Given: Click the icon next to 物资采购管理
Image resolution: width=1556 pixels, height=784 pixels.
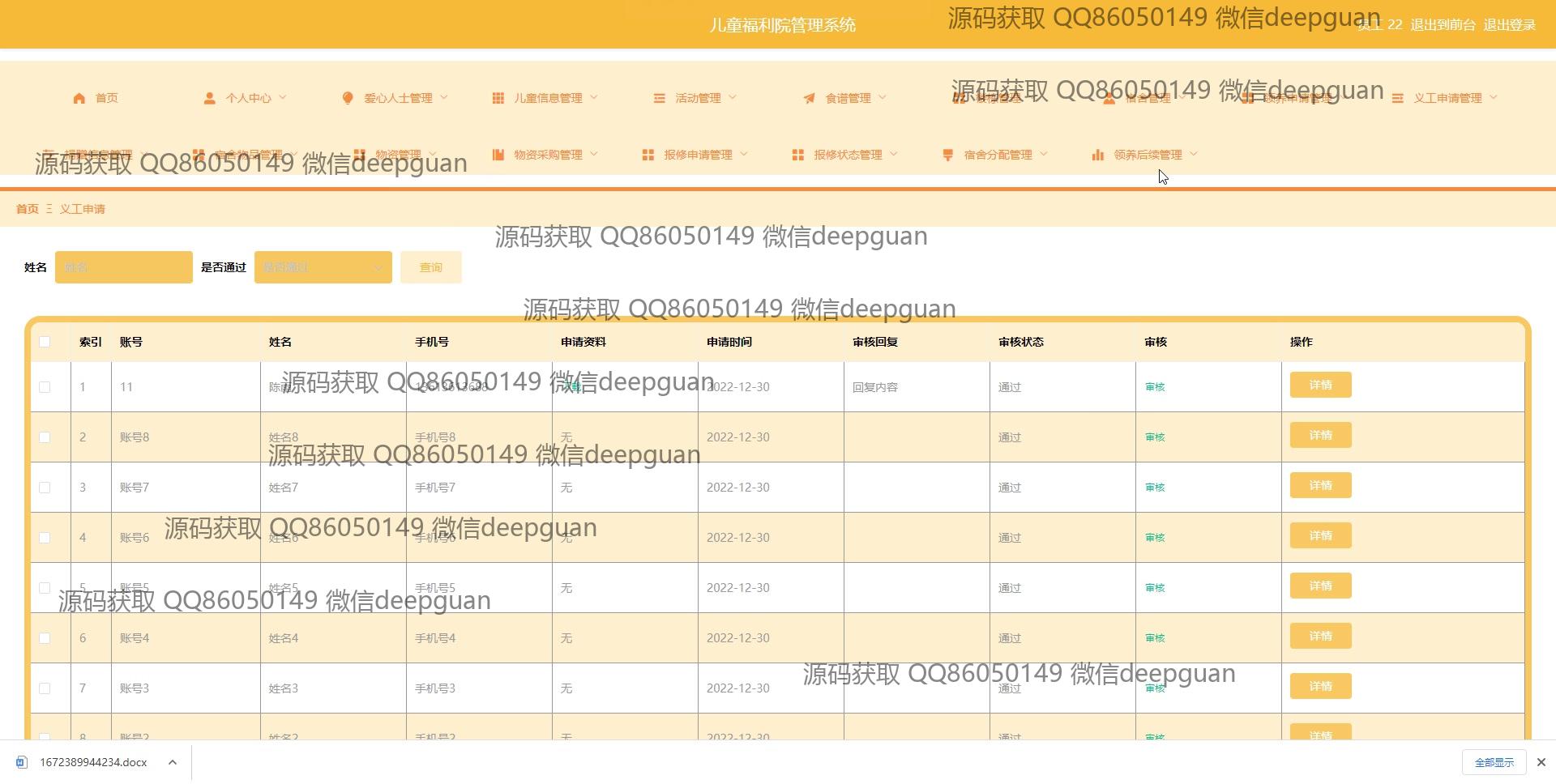Looking at the screenshot, I should click(498, 155).
